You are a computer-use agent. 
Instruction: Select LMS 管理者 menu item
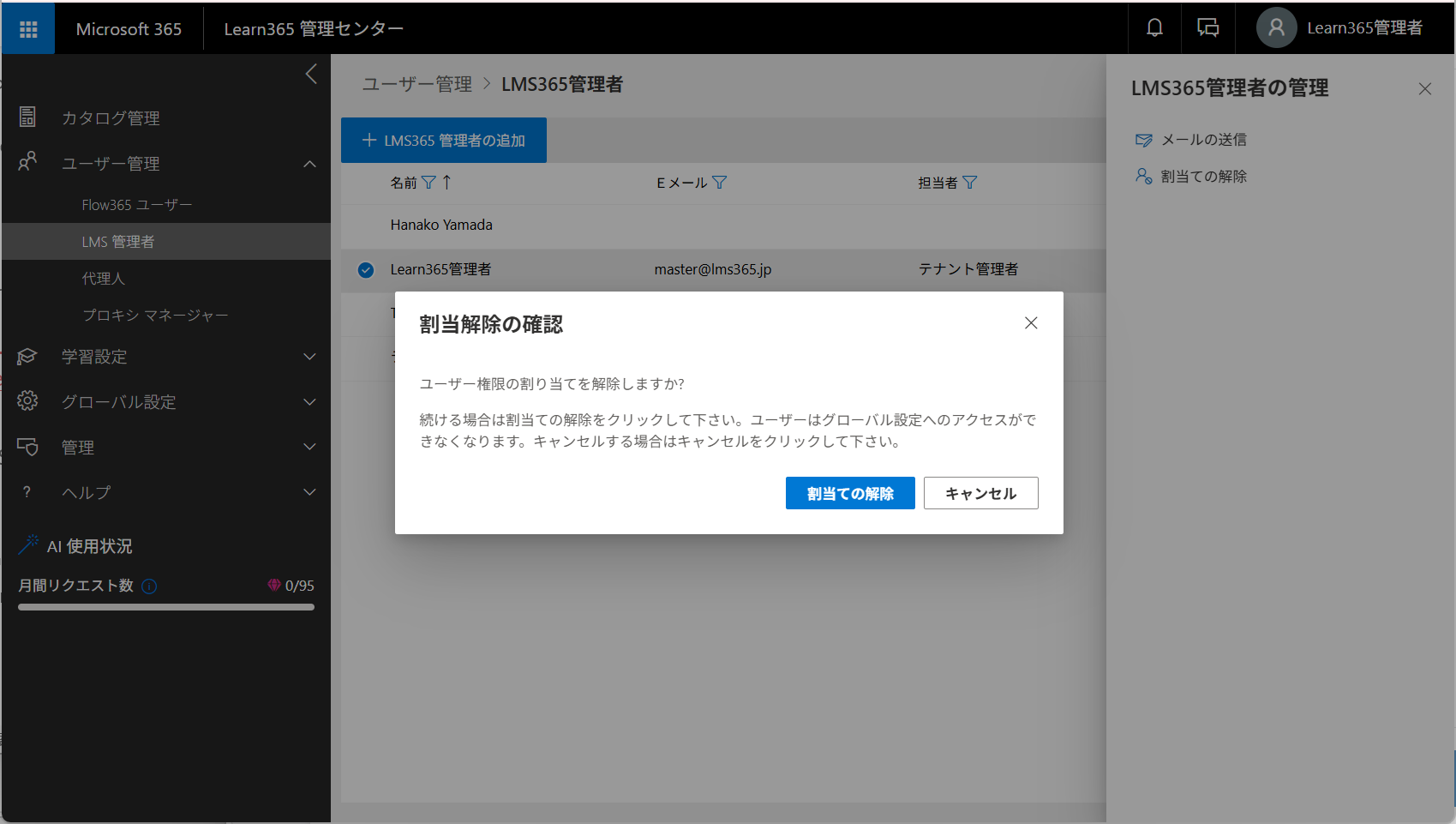166,242
